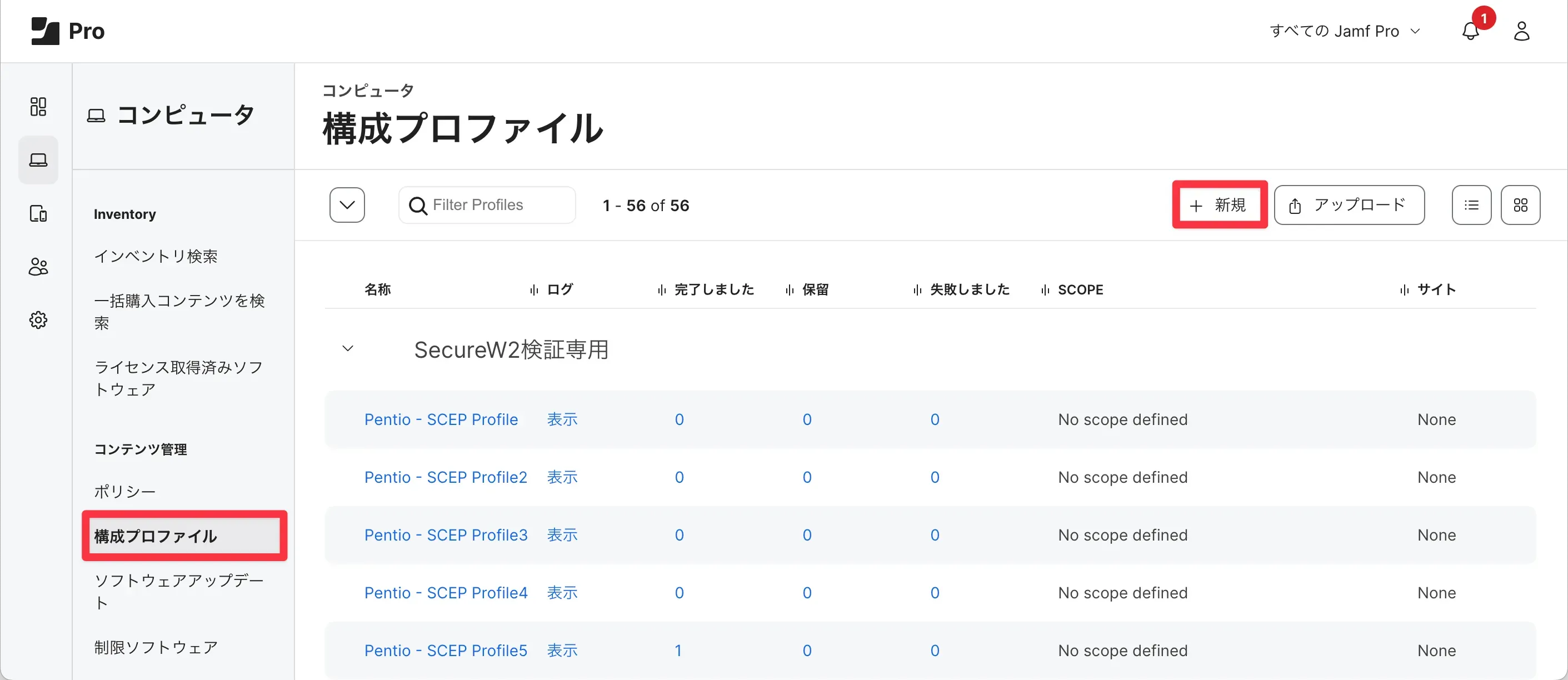Viewport: 1568px width, 680px height.
Task: Open the Settings gear icon
Action: click(x=38, y=320)
